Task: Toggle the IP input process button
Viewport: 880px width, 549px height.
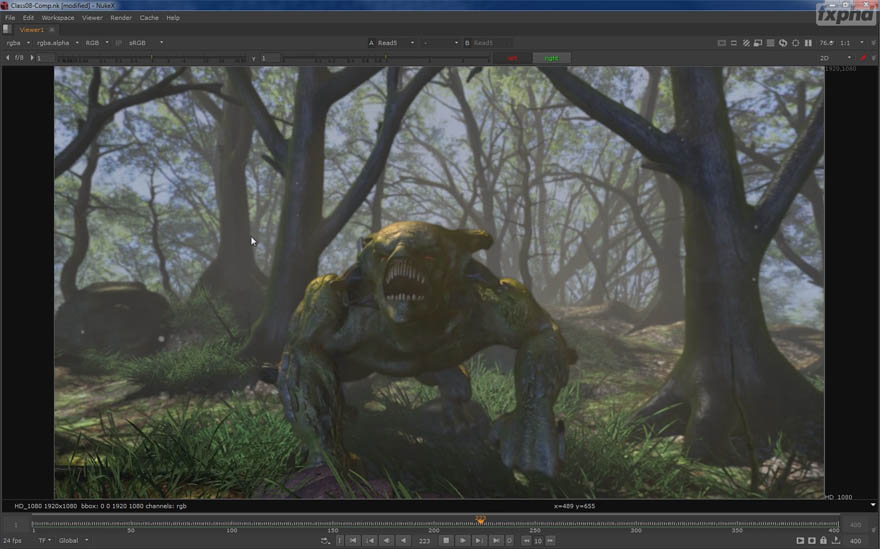Action: [x=118, y=43]
